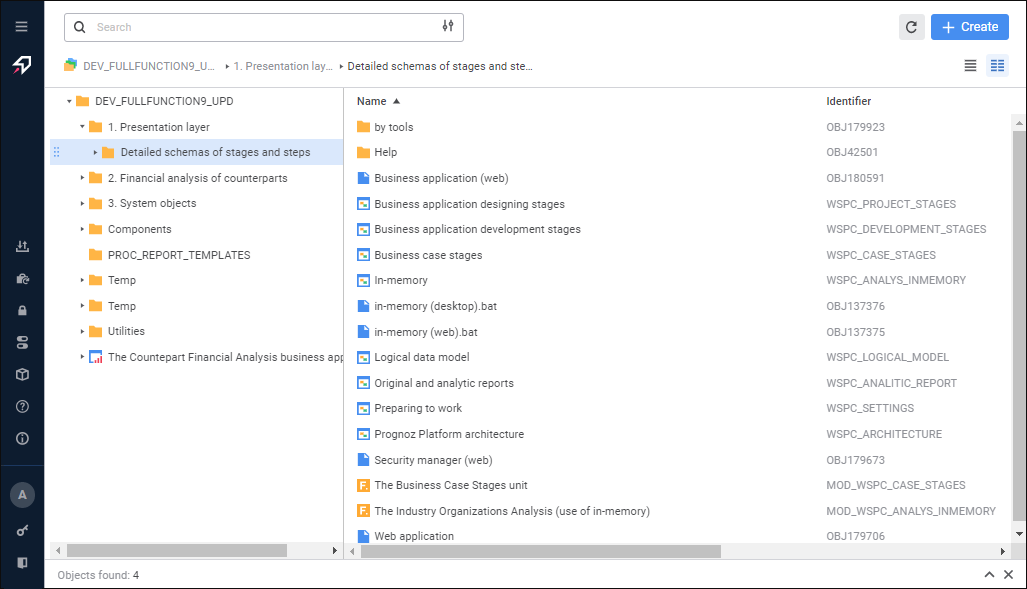Viewport: 1027px width, 589px height.
Task: Open the hamburger menu in the sidebar
Action: click(x=22, y=27)
